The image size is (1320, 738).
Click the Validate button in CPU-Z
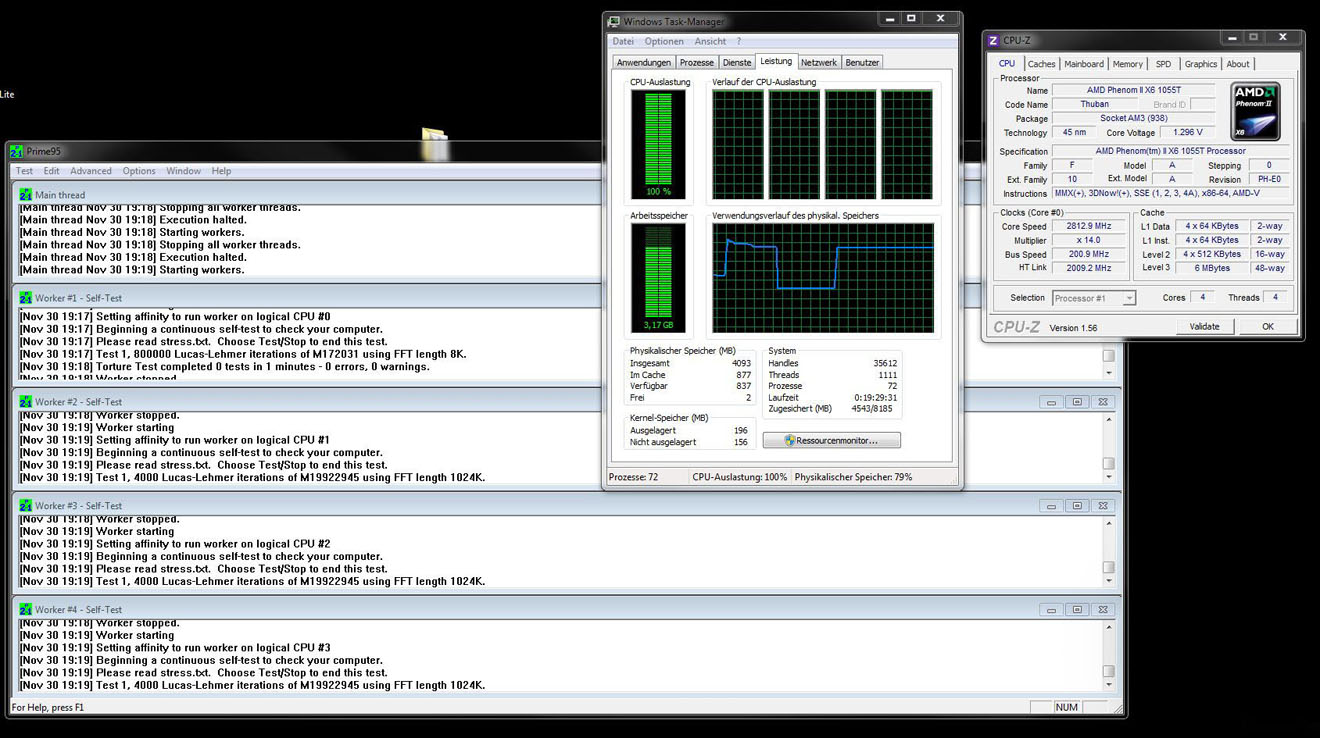(x=1204, y=327)
